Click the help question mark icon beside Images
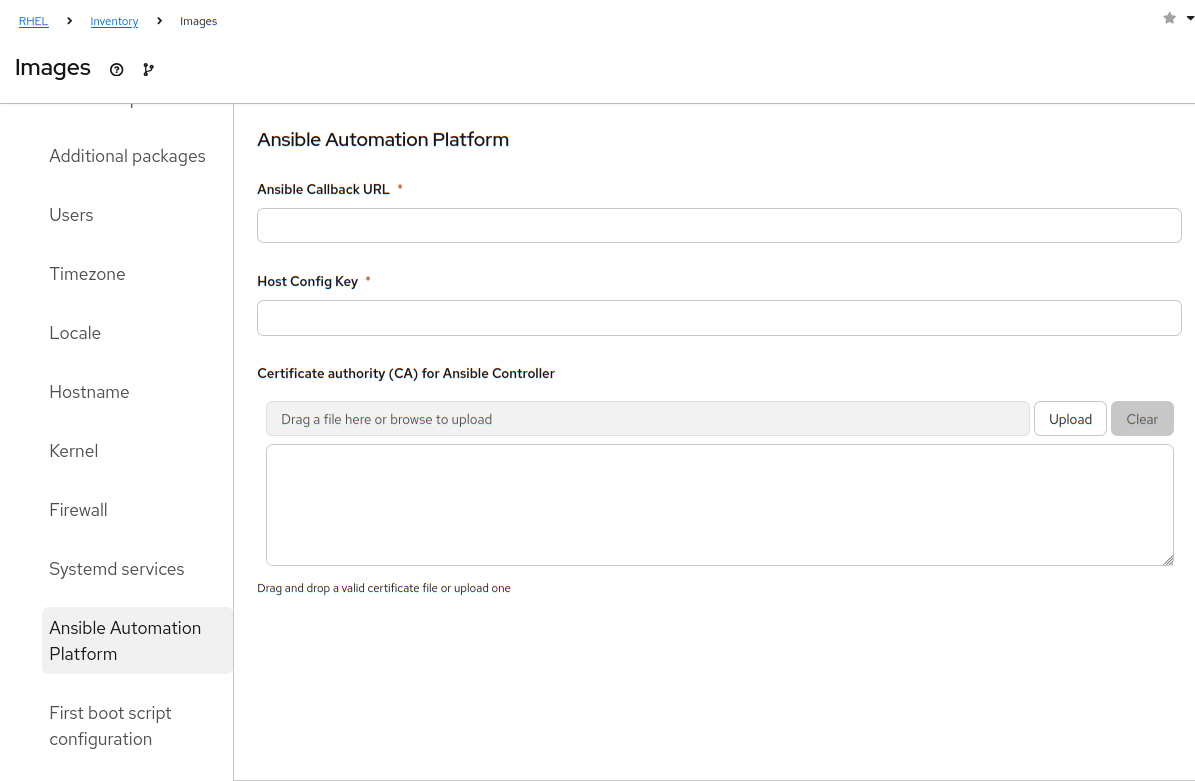1195x781 pixels. coord(117,70)
